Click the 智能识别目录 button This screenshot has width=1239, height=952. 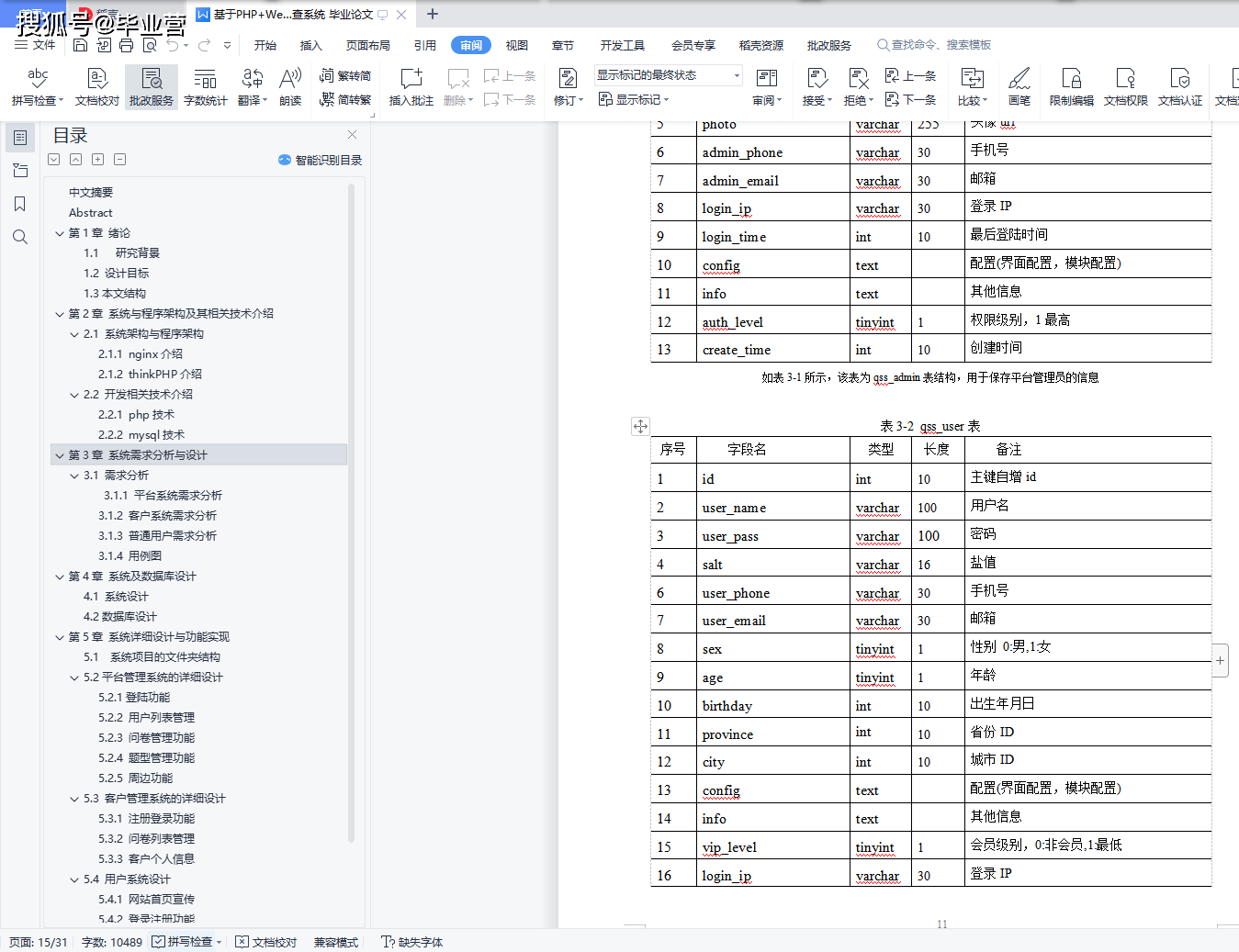321,160
